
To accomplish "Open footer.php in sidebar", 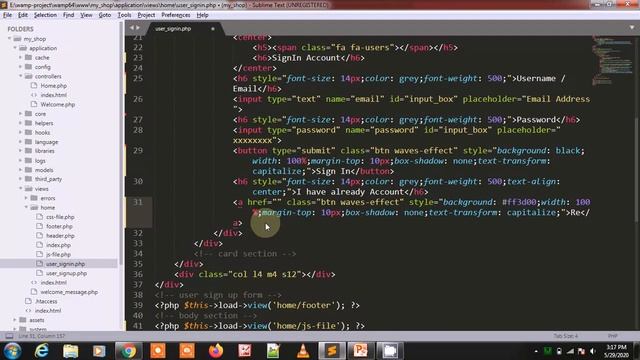I will 59,227.
